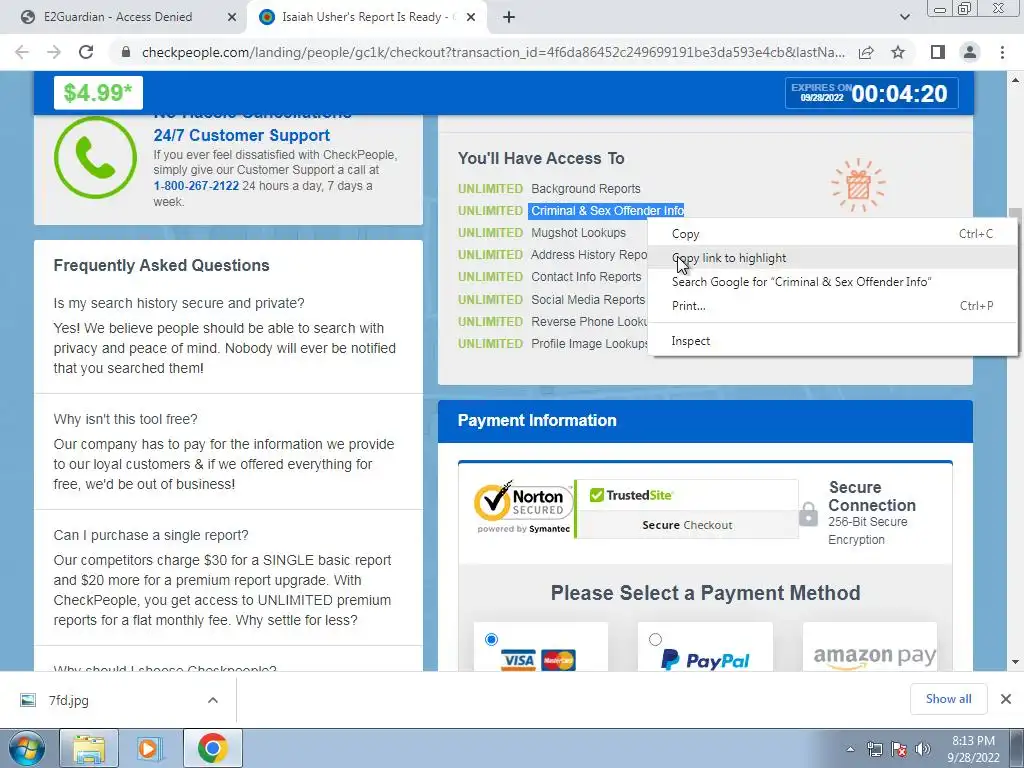Click the Norton Secured badge

tap(523, 508)
